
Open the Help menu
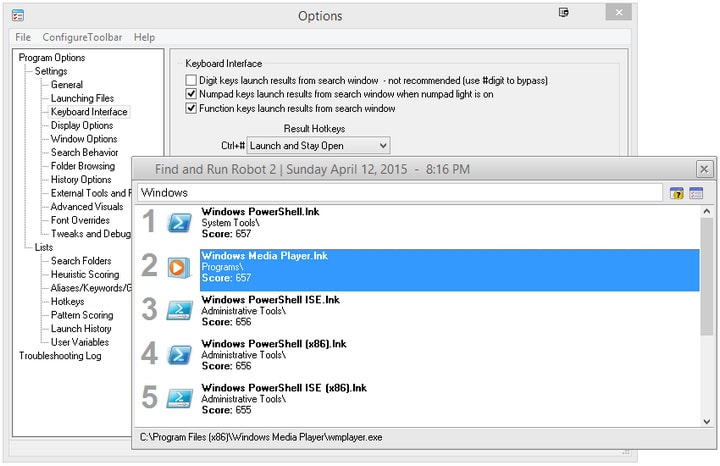tap(144, 37)
